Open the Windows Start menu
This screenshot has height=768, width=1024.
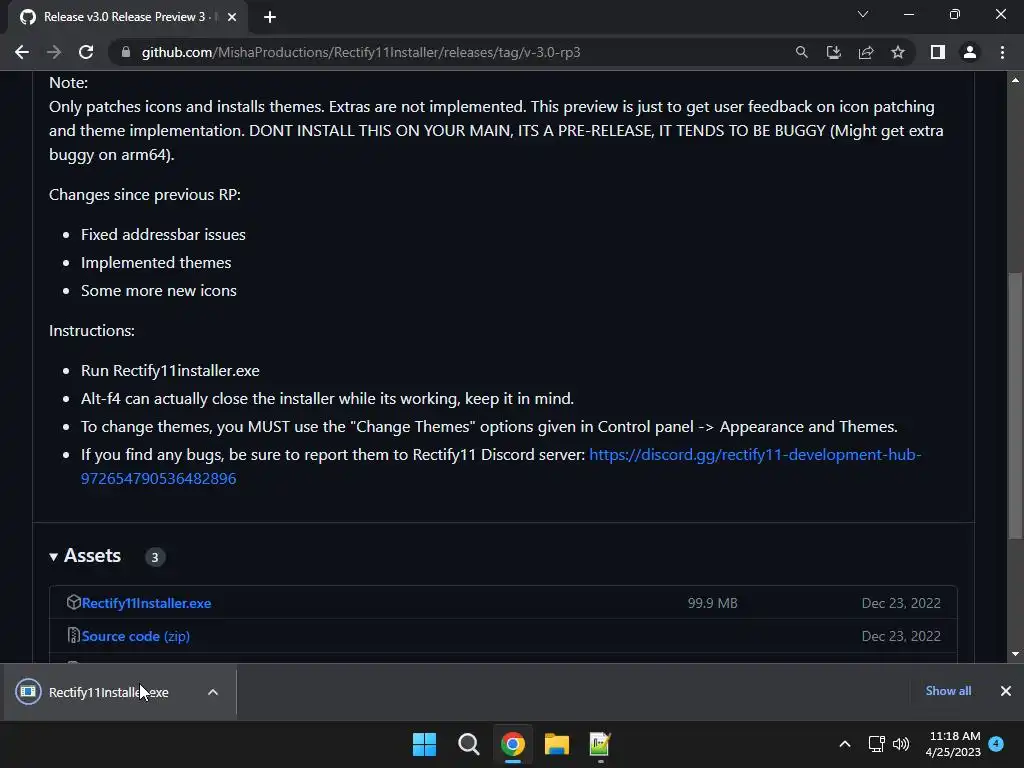click(x=424, y=744)
